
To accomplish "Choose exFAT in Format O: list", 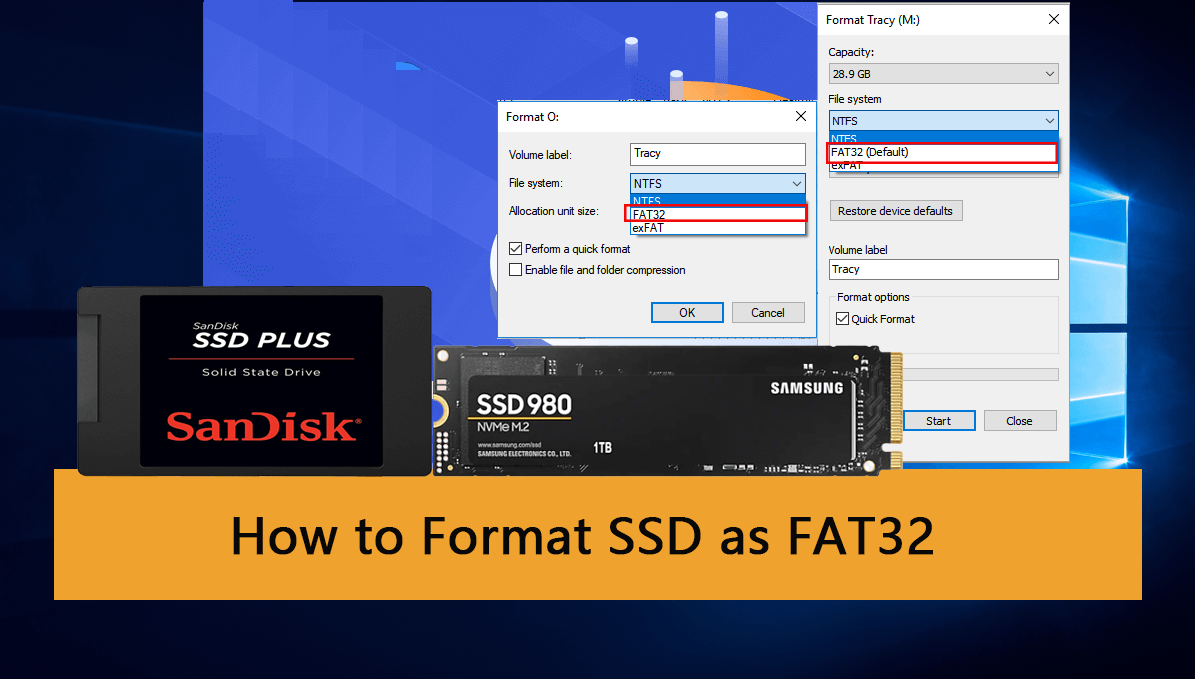I will click(717, 228).
